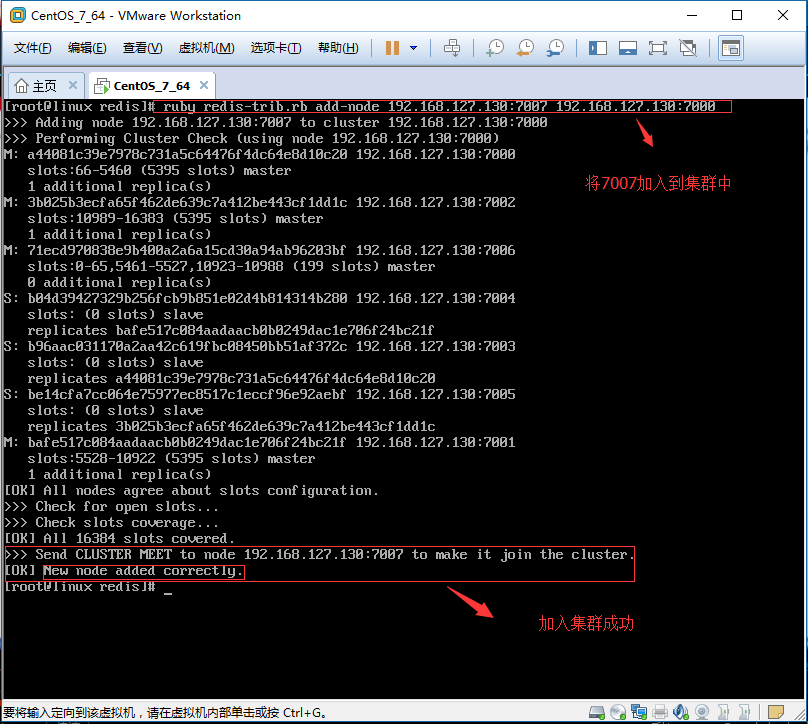This screenshot has height=724, width=808.
Task: Enter full screen mode
Action: 658,48
